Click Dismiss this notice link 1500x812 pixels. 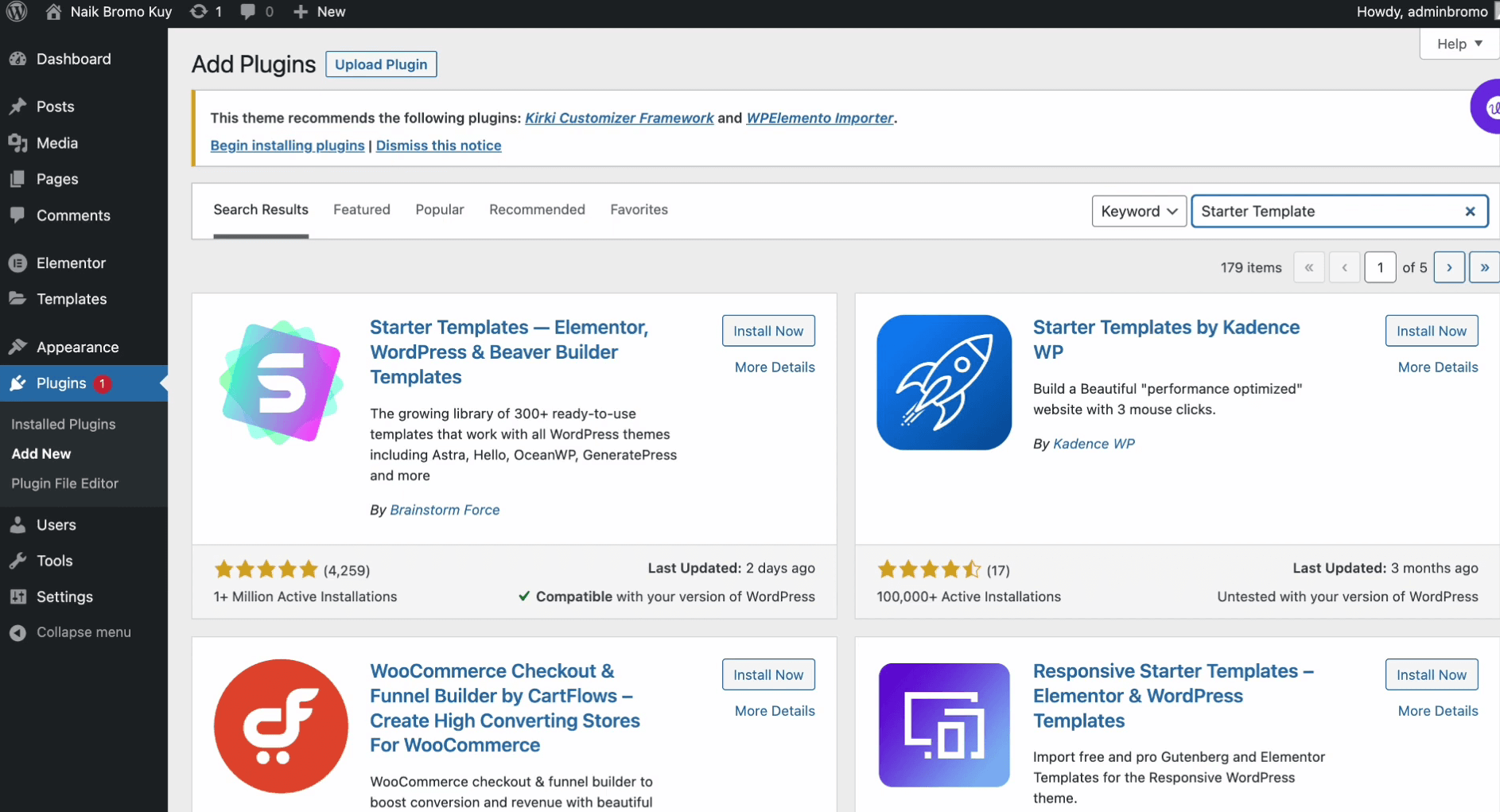click(x=438, y=146)
